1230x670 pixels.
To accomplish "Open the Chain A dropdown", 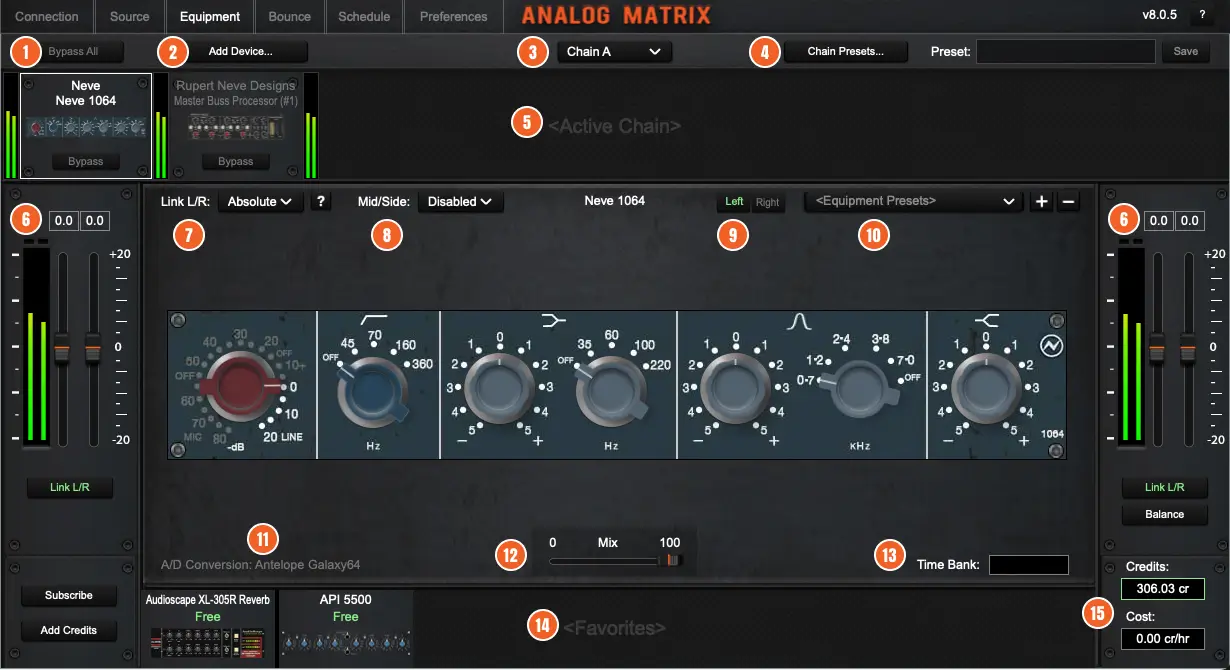I will coord(614,51).
